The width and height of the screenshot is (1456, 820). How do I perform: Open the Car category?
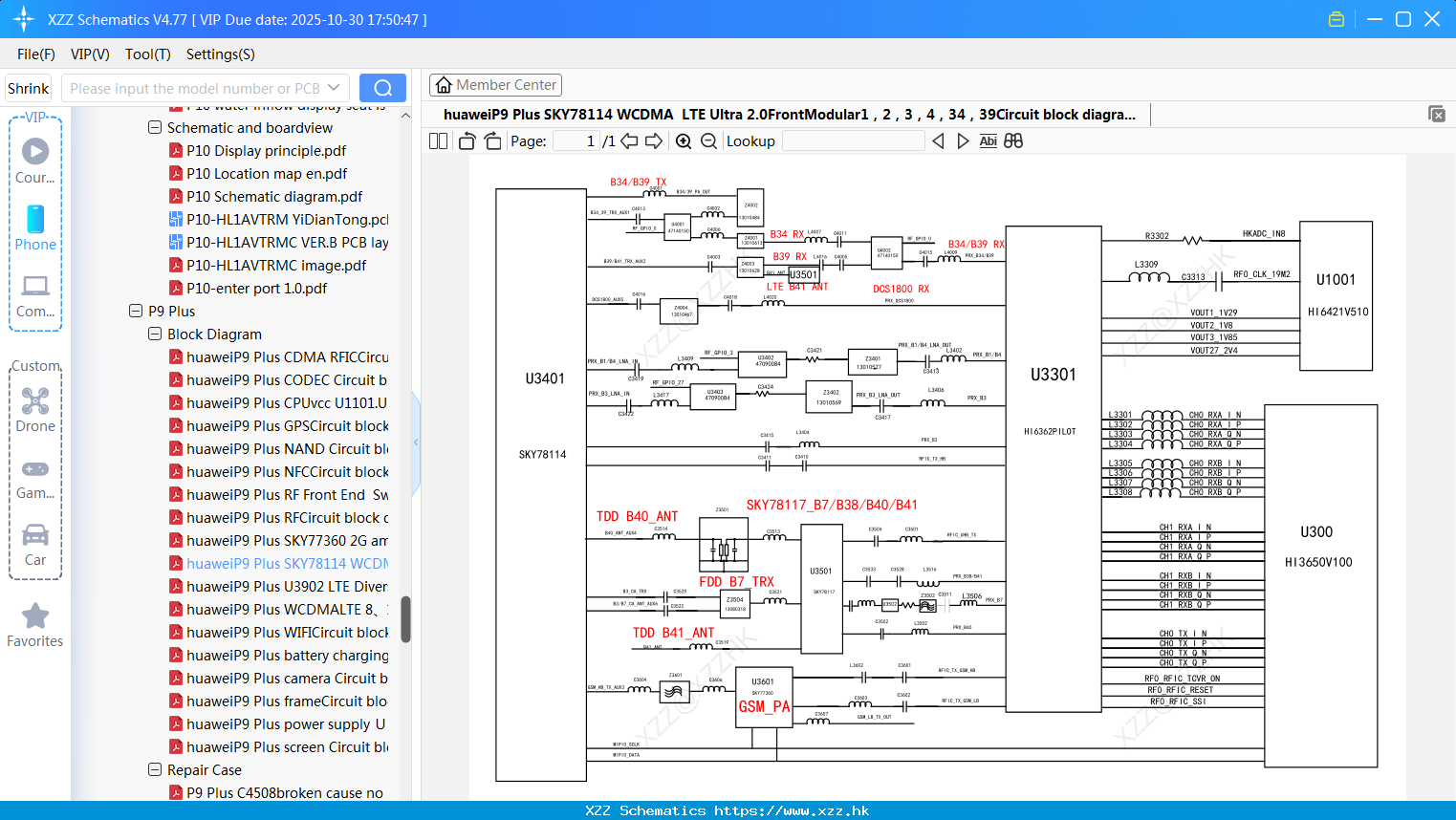coord(35,545)
